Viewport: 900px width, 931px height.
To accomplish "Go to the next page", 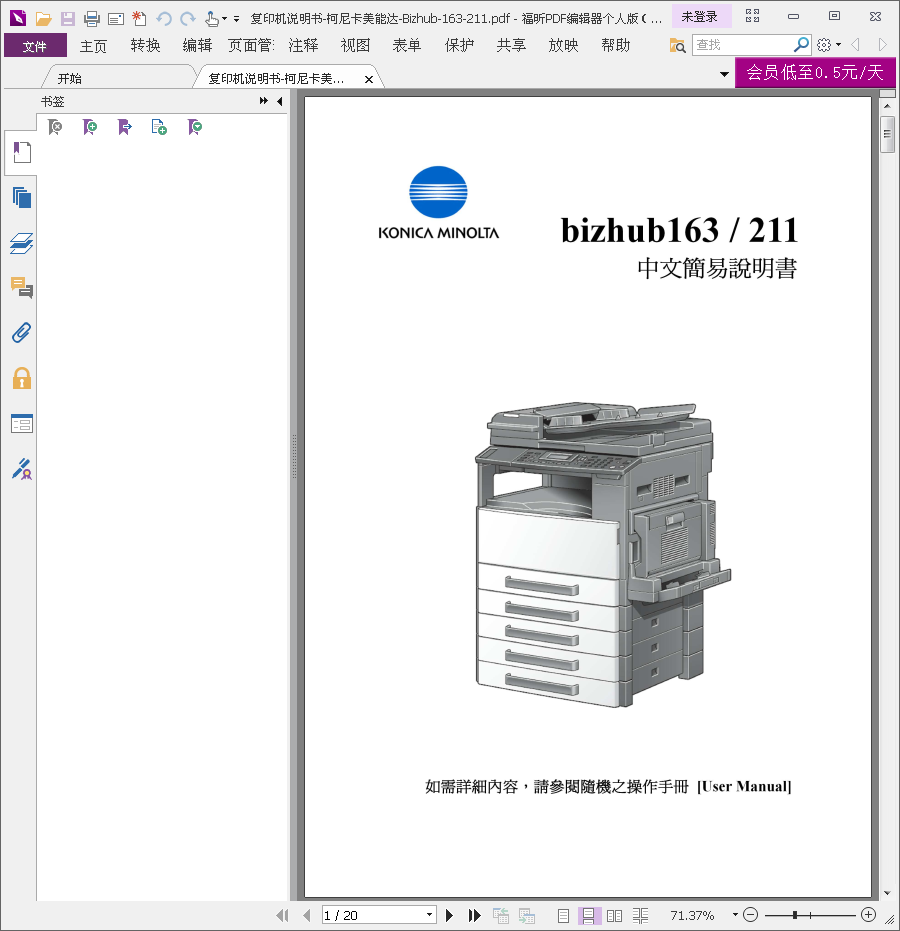I will pyautogui.click(x=449, y=915).
